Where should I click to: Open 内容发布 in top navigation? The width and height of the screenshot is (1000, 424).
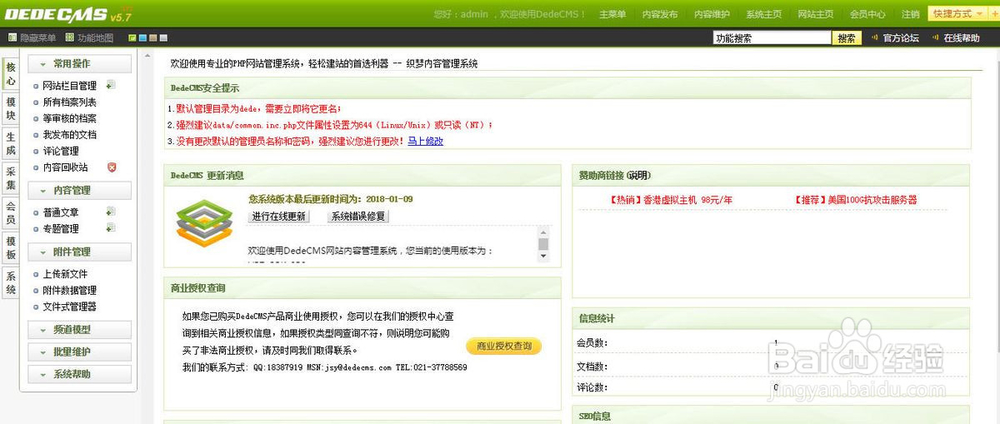(x=659, y=14)
